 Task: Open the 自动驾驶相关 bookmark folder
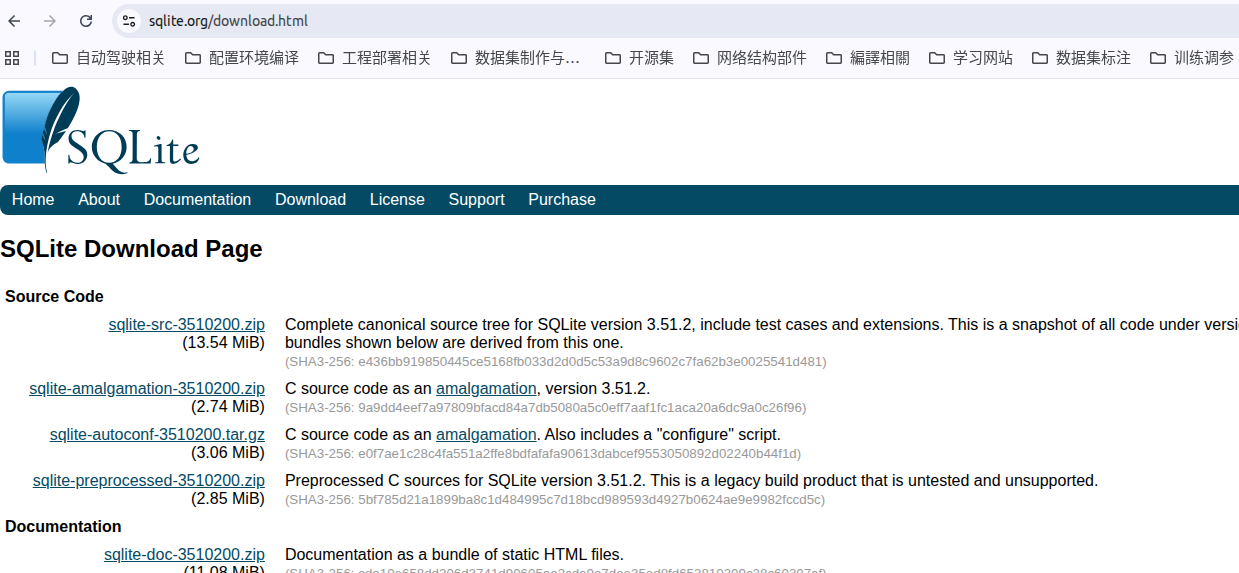[108, 58]
